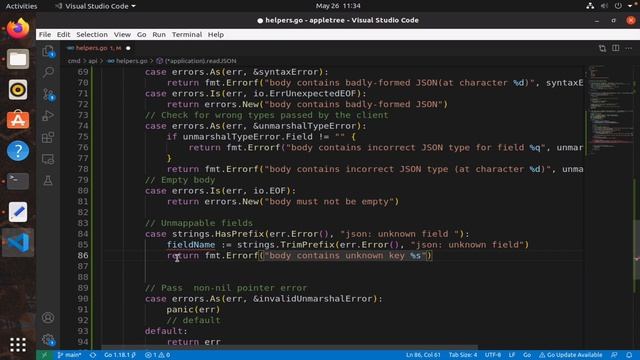Open the Run menu
Screen dimensions: 640x360
click(159, 35)
